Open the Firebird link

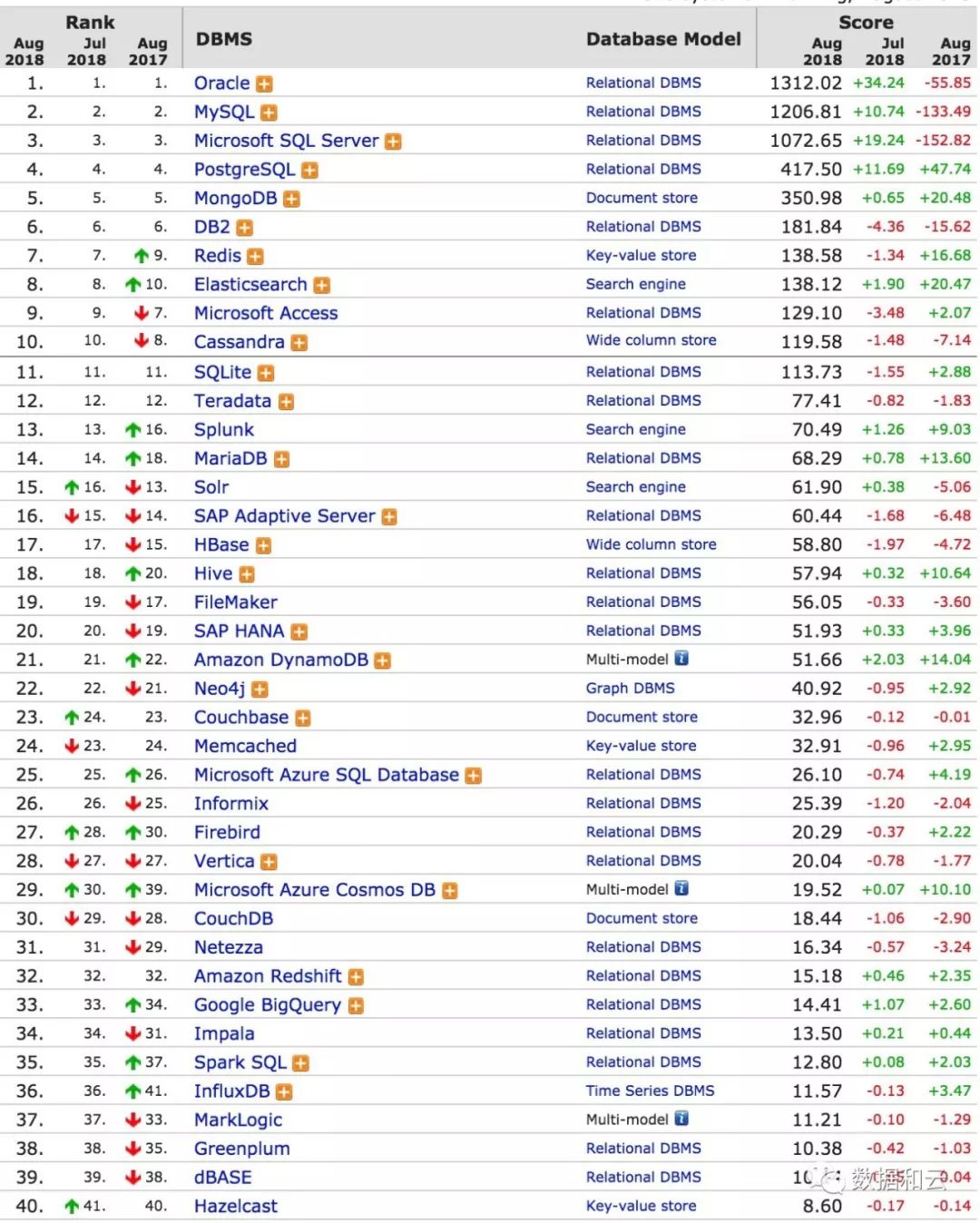pyautogui.click(x=227, y=832)
